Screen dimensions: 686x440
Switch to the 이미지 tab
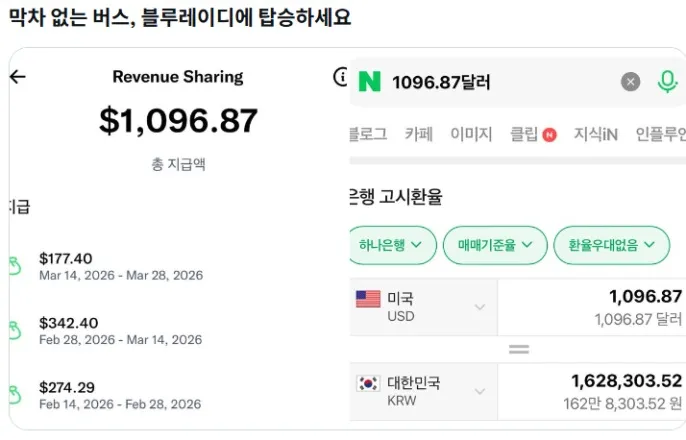471,134
